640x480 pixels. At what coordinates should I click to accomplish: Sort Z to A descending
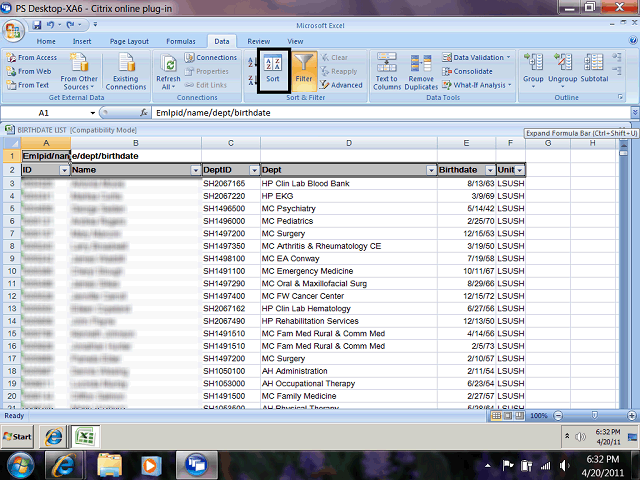tap(251, 80)
